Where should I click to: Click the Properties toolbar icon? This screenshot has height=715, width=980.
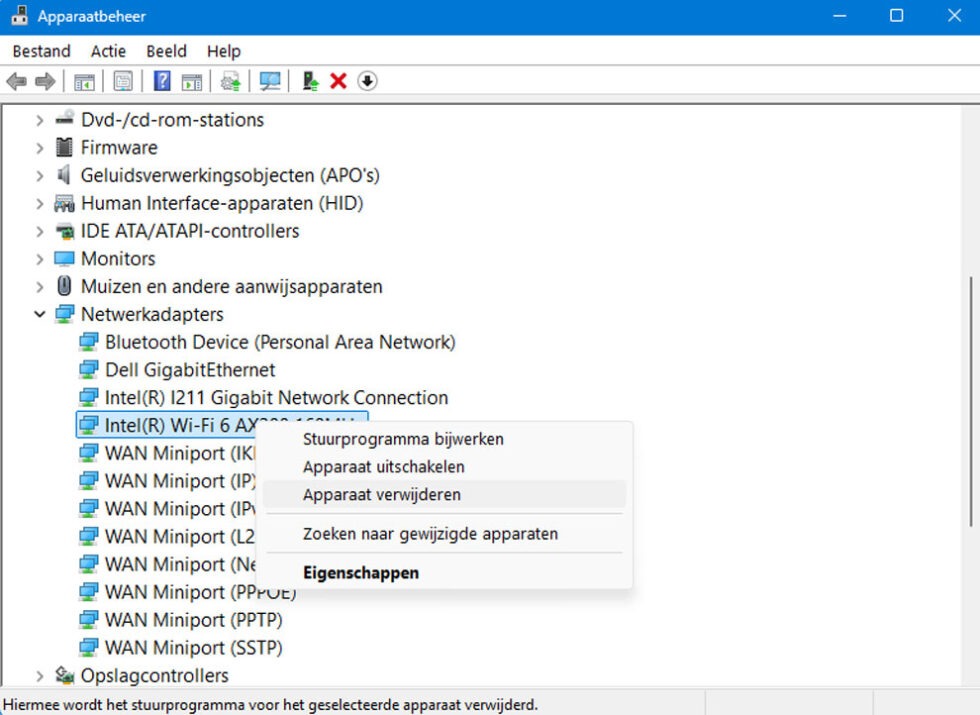coord(122,81)
